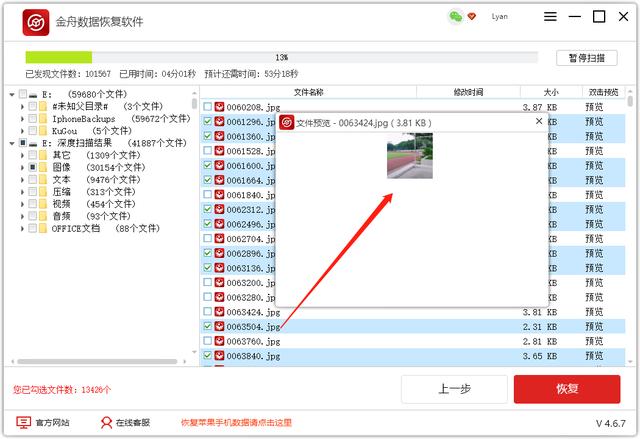Click the red 恢复 recover button
Image resolution: width=640 pixels, height=439 pixels.
click(x=566, y=390)
